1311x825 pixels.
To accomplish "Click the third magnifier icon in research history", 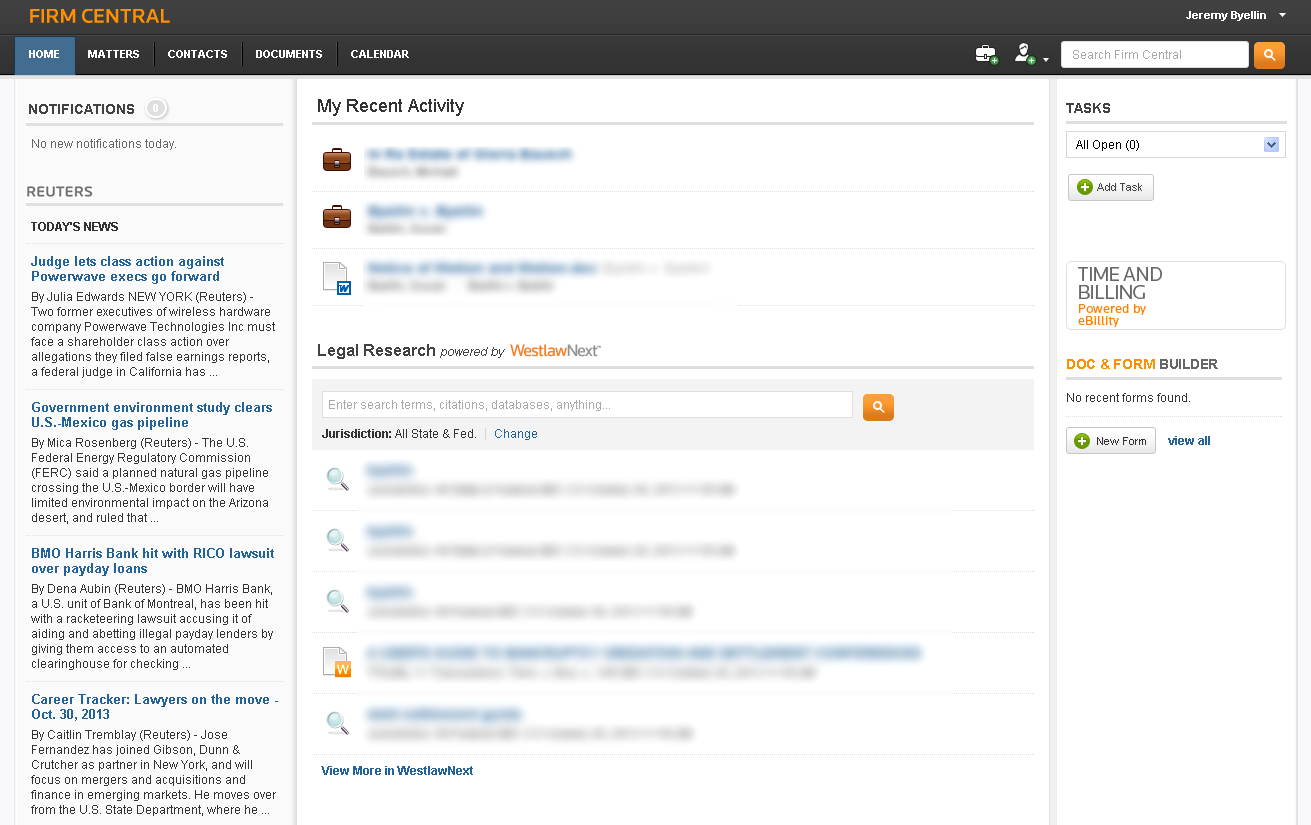I will click(x=338, y=601).
